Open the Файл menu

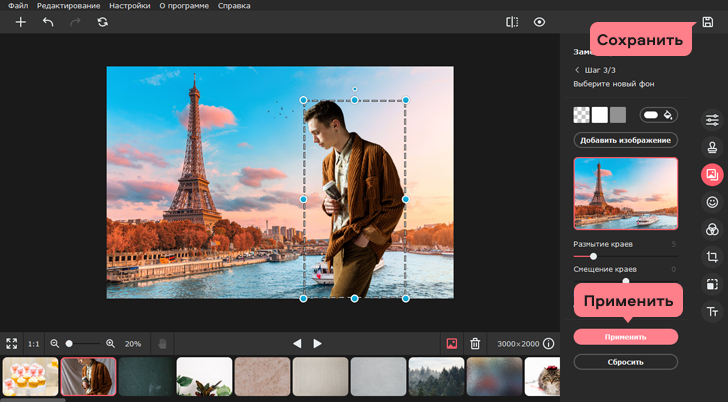[x=17, y=5]
